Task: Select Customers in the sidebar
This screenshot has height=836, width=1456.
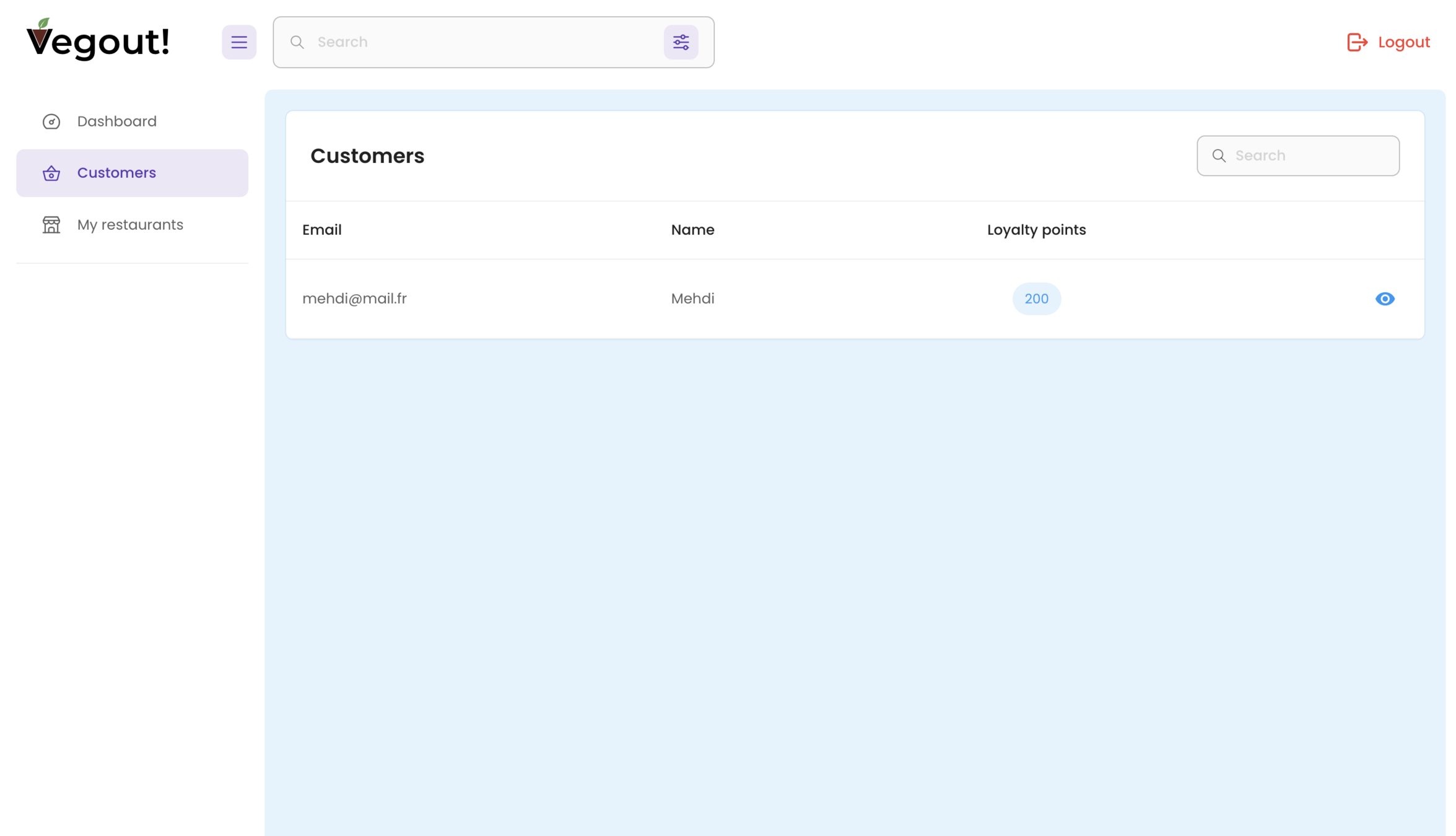Action: (x=116, y=173)
